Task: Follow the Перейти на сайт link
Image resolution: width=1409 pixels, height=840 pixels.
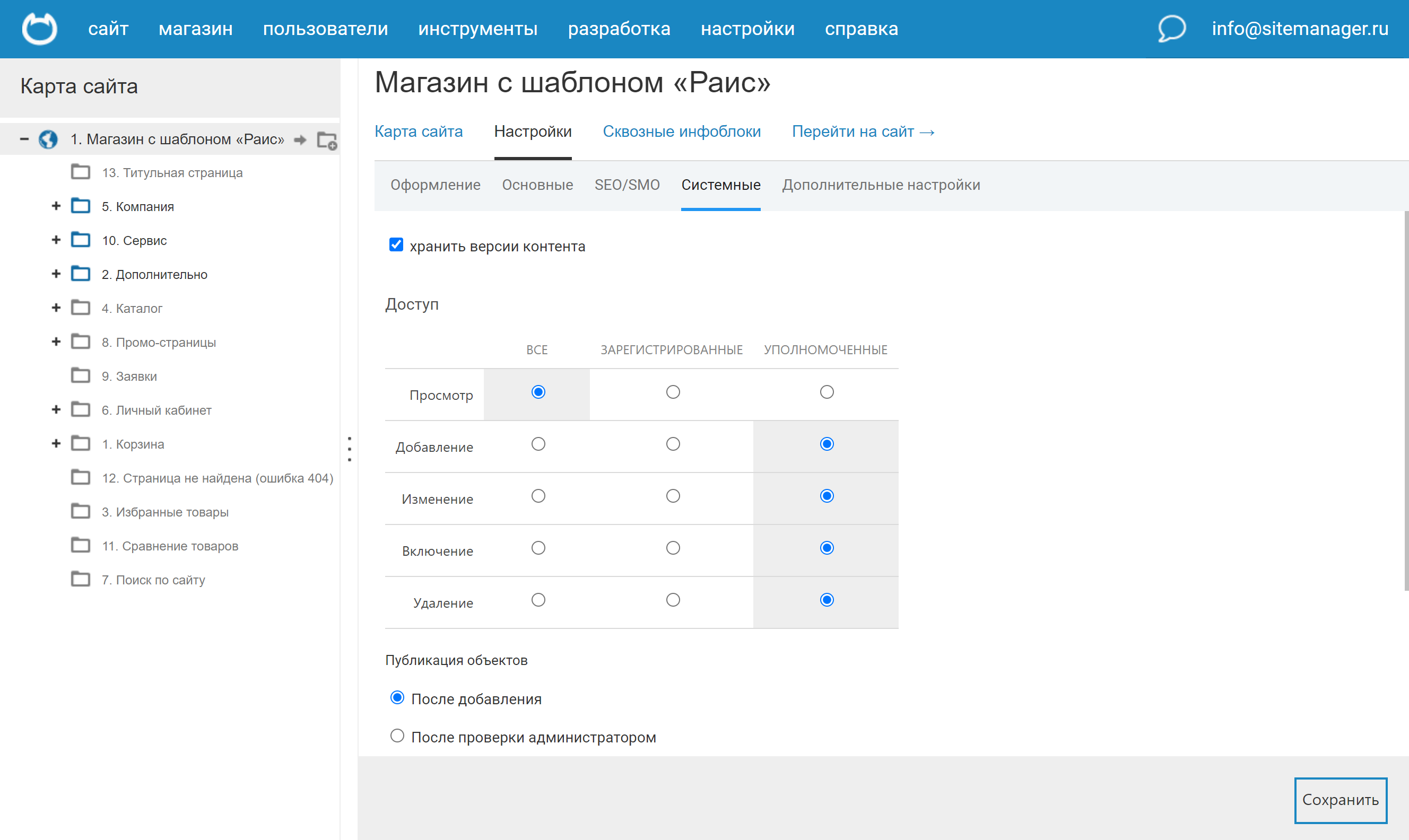Action: pos(863,132)
